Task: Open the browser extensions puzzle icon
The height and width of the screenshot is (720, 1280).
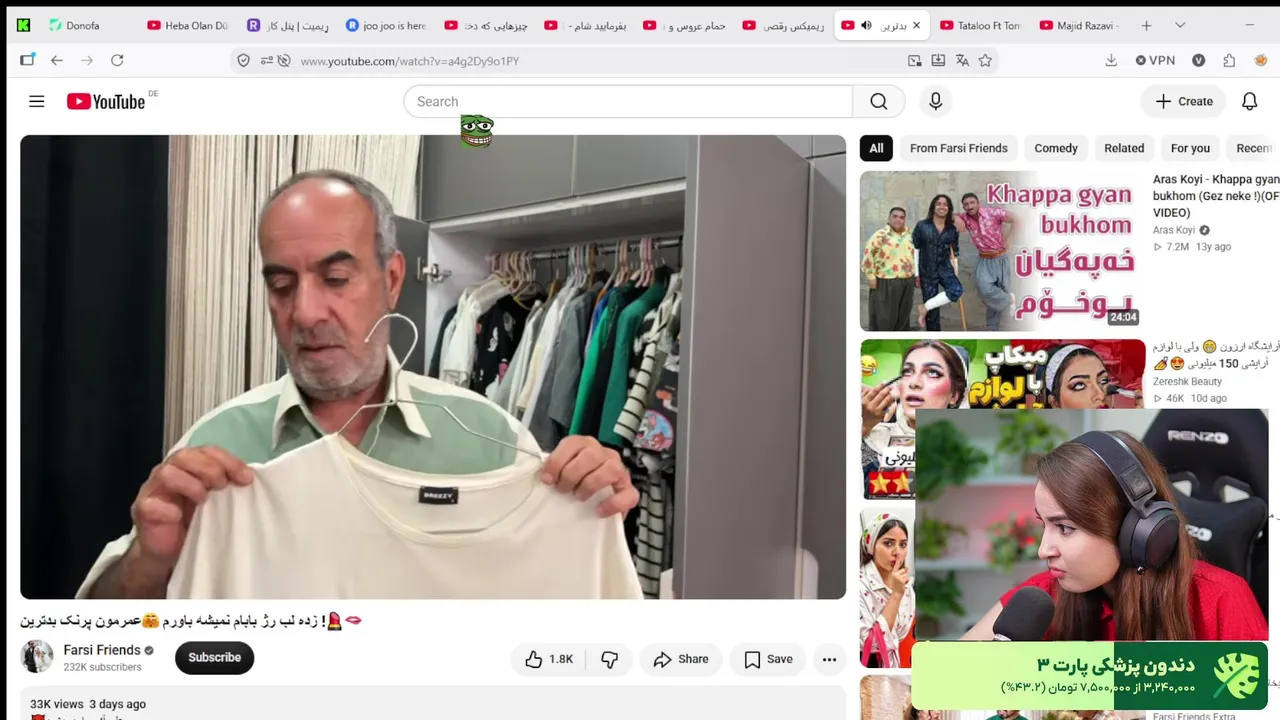Action: [1229, 61]
